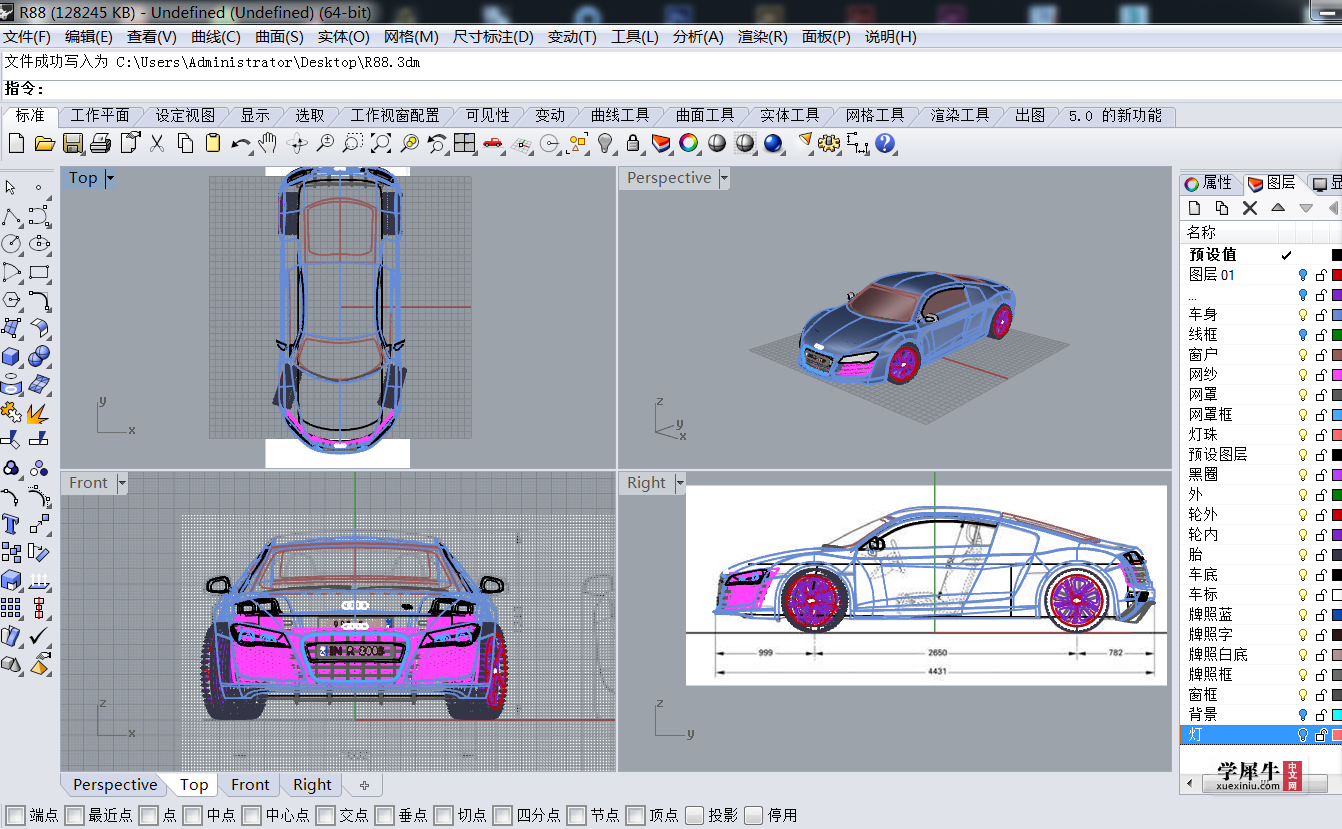Select the Perspective tab at bottom
The height and width of the screenshot is (829, 1342).
tap(115, 785)
